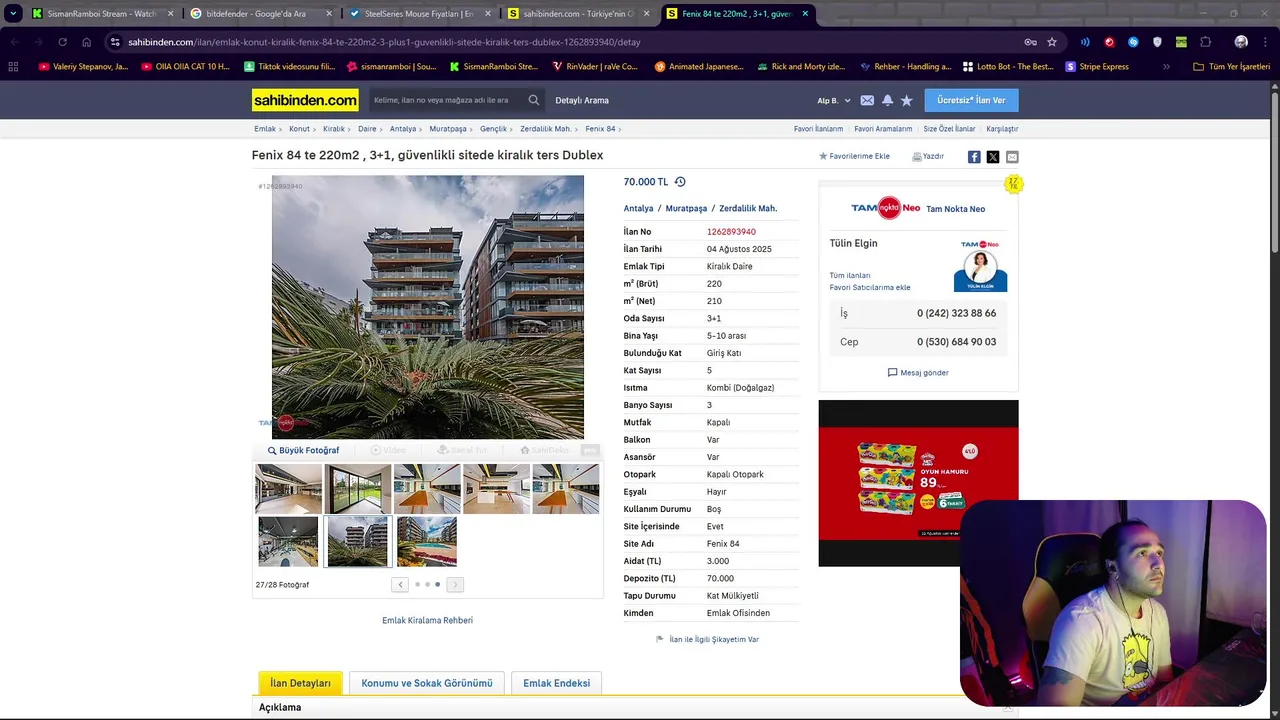
Task: Click Büyük Fotoğraf button
Action: pyautogui.click(x=303, y=450)
